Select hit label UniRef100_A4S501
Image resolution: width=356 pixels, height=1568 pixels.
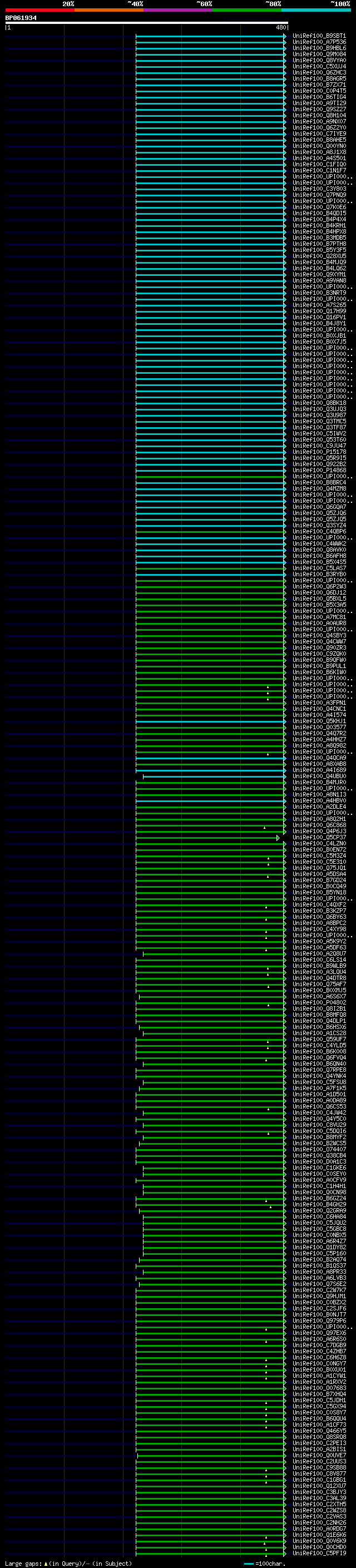(319, 159)
